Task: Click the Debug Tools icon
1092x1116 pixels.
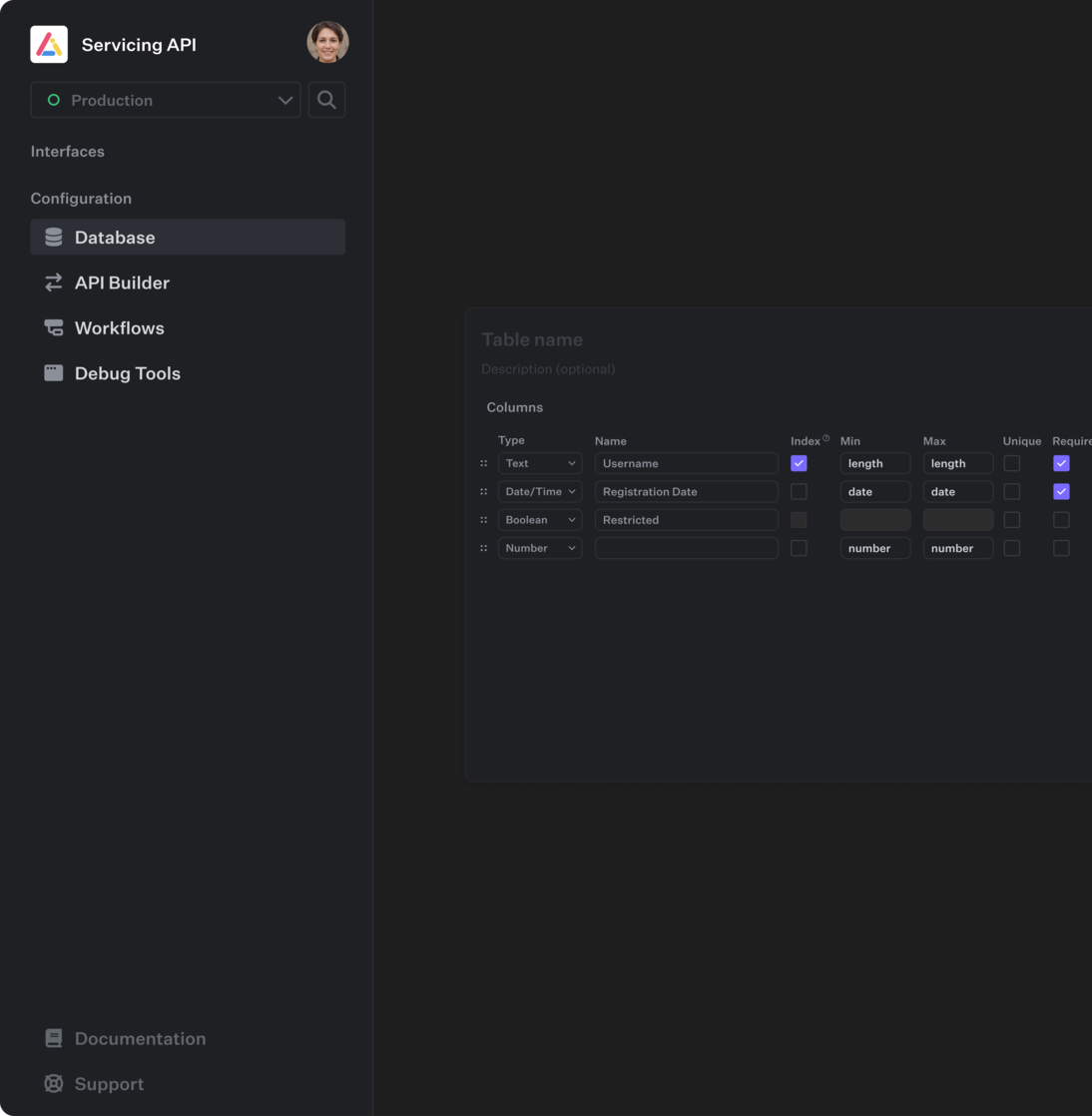Action: (53, 372)
